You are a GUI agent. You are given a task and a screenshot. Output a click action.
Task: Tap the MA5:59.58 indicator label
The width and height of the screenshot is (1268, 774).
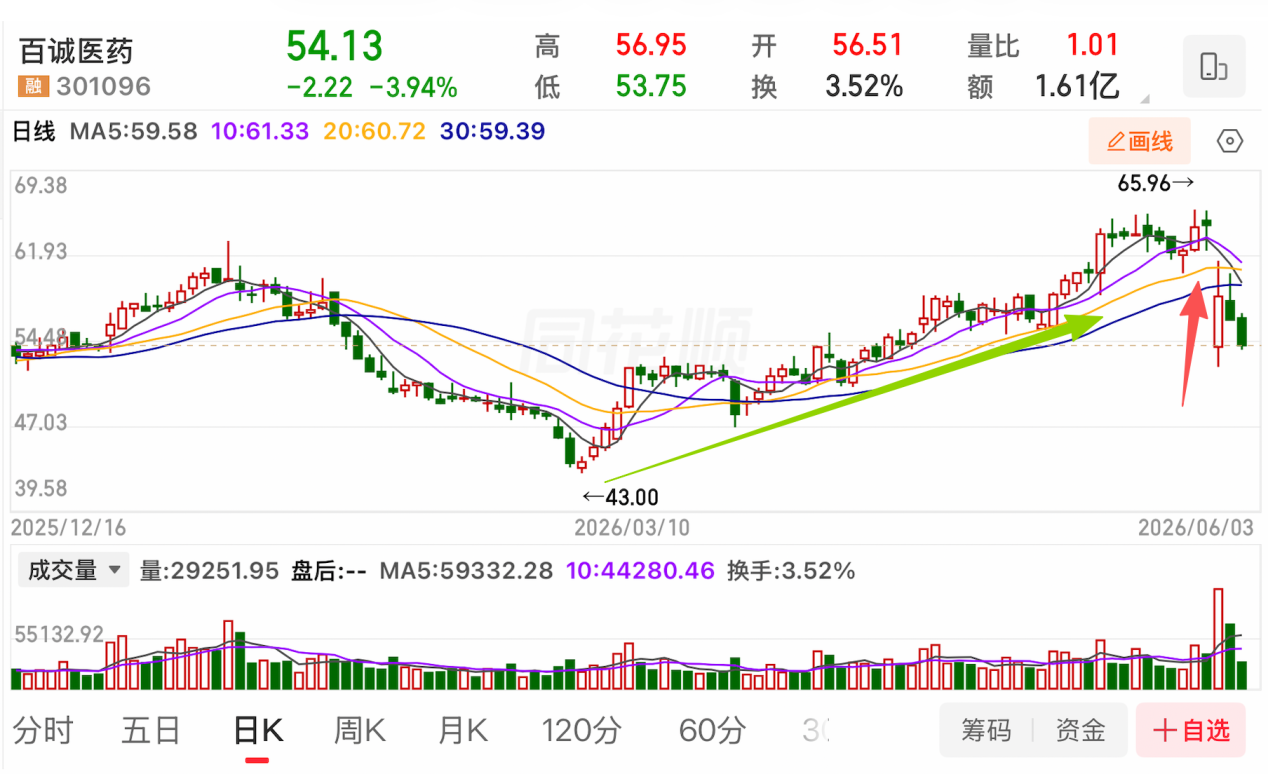(133, 131)
